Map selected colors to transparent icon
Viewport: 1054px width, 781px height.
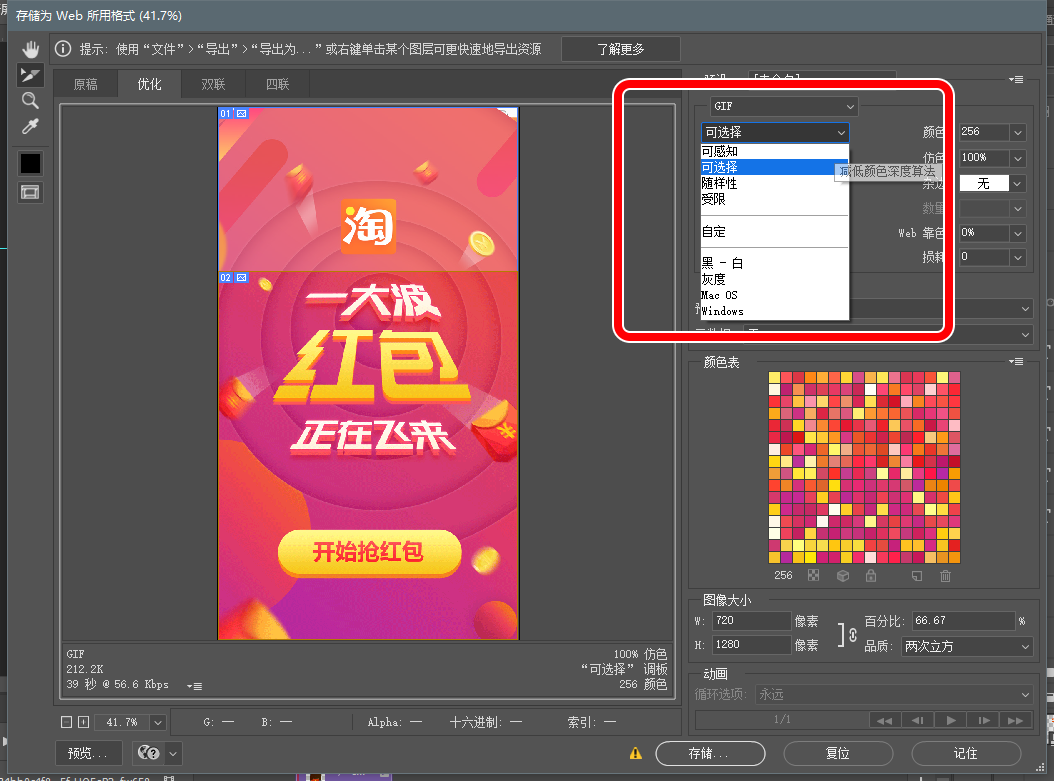click(x=813, y=575)
